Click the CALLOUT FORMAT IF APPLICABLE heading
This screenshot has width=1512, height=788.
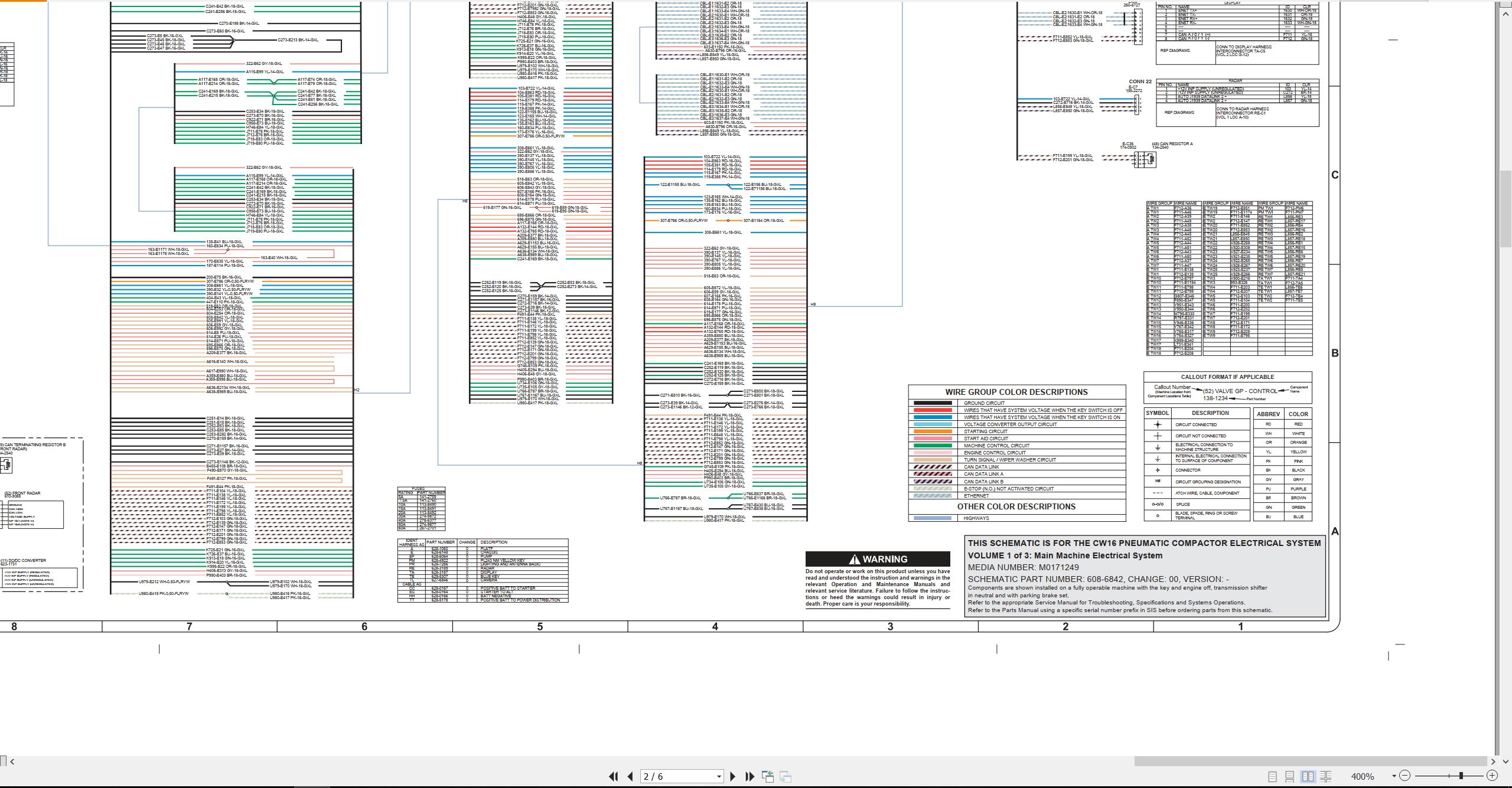pyautogui.click(x=1227, y=377)
